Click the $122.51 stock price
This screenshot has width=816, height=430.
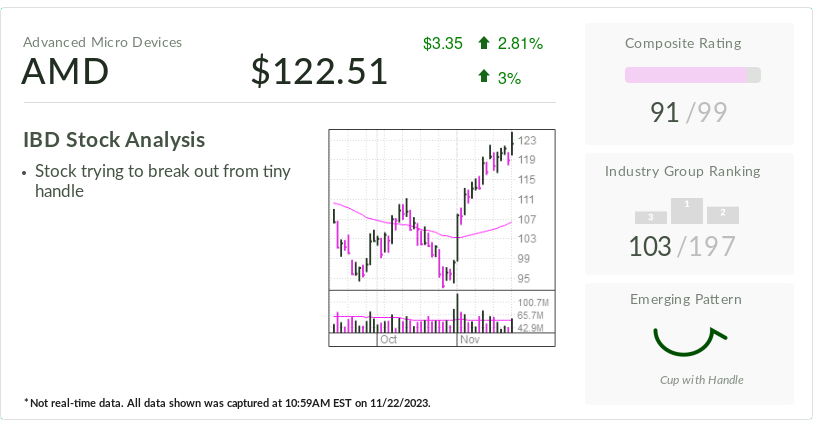point(319,72)
